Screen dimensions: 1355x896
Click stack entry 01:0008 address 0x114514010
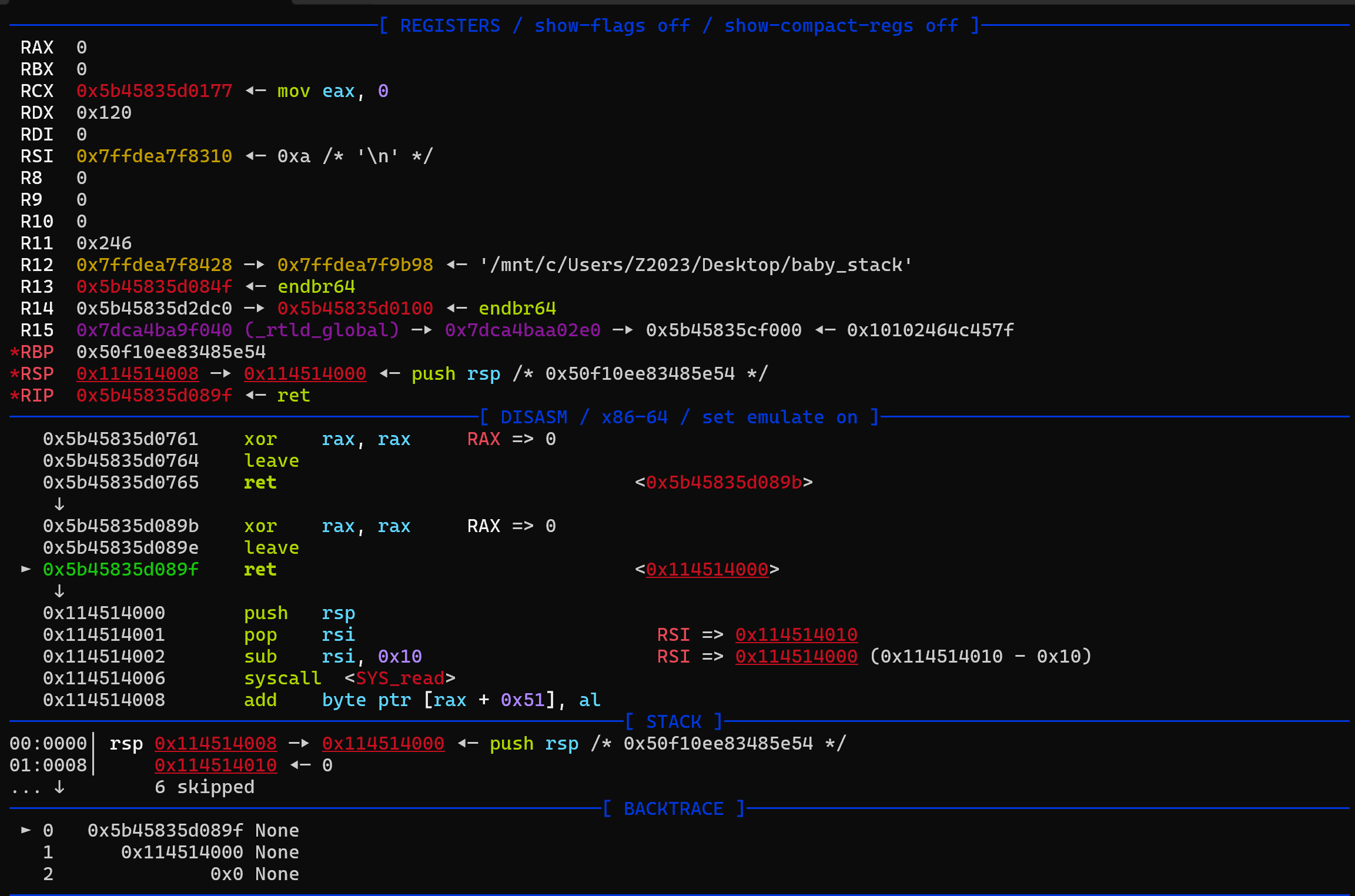[x=216, y=765]
